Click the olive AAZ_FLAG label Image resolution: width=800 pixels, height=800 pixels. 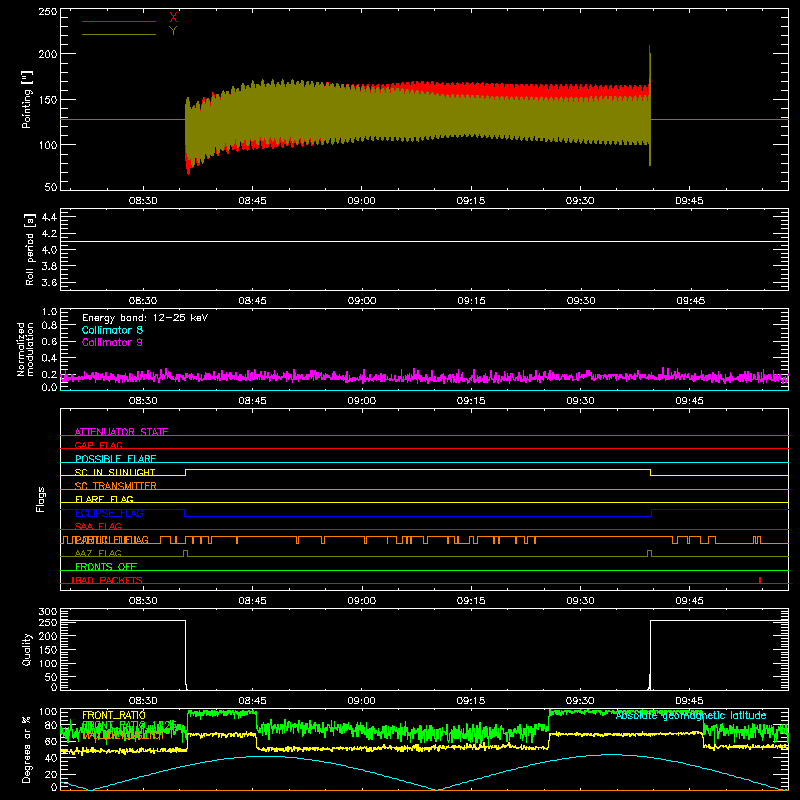pyautogui.click(x=98, y=553)
